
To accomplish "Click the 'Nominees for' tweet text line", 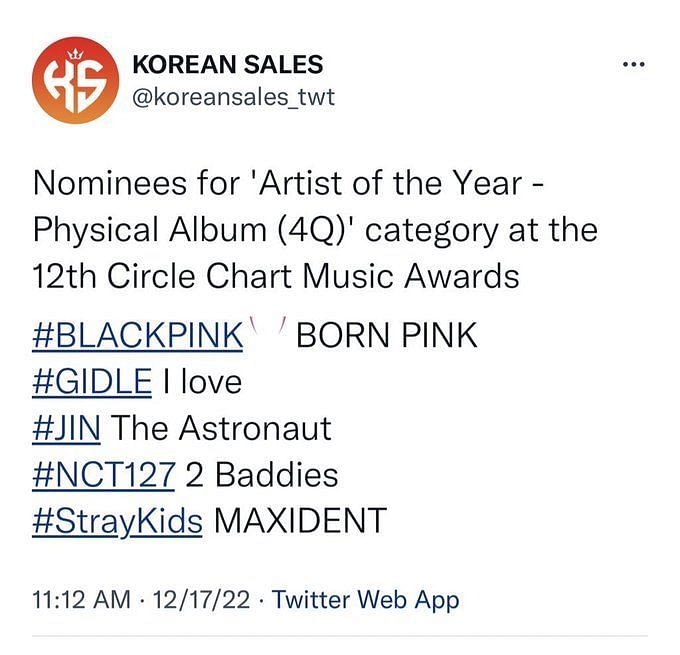I will (288, 183).
